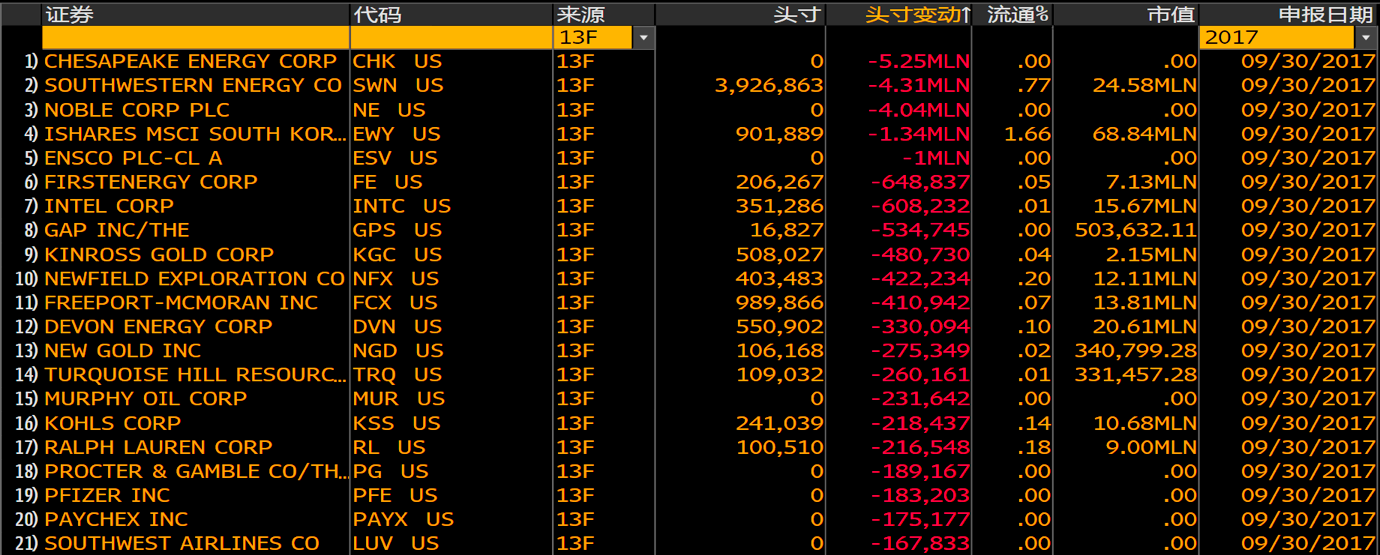Screen dimensions: 1380x555
Task: Select FIRSTENERGY CORP security
Action: 151,182
